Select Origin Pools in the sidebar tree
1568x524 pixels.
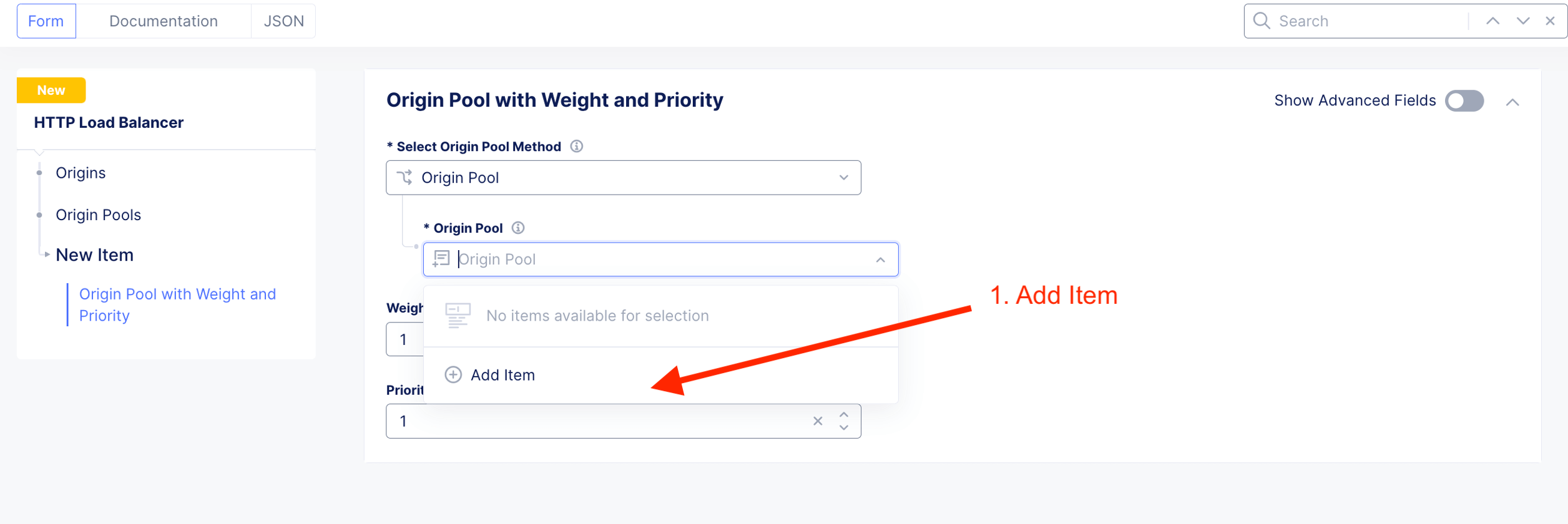98,215
